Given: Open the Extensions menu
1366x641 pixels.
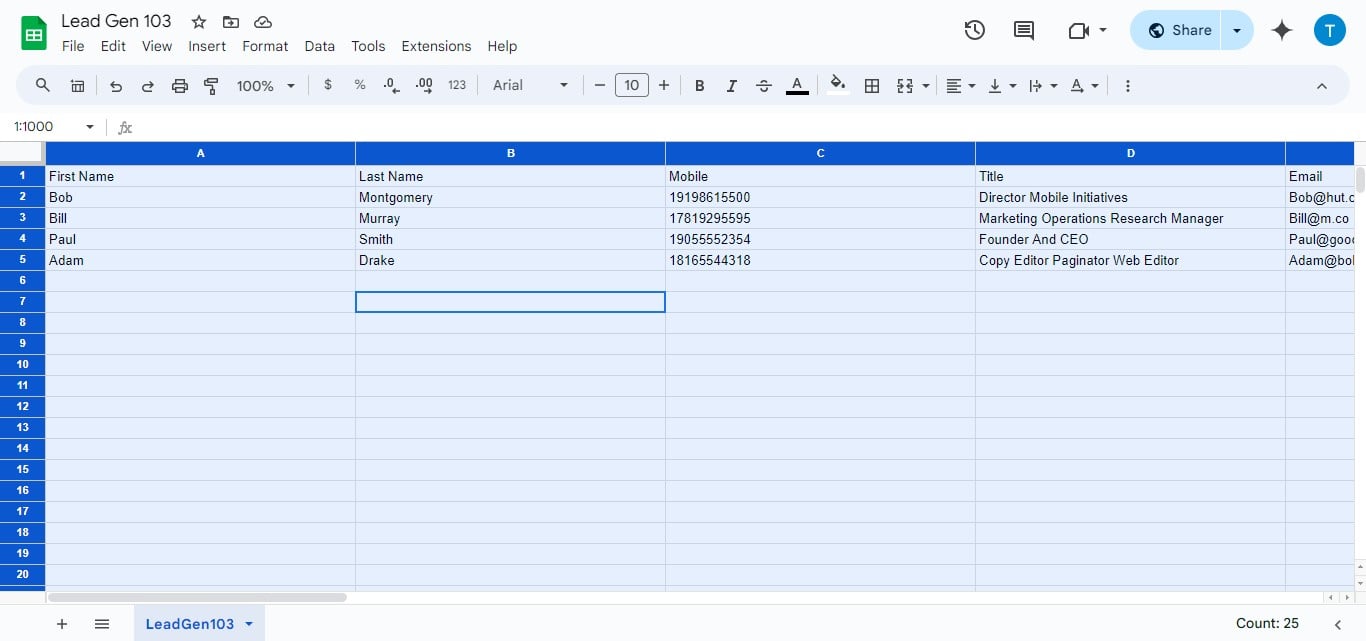Looking at the screenshot, I should click(435, 46).
